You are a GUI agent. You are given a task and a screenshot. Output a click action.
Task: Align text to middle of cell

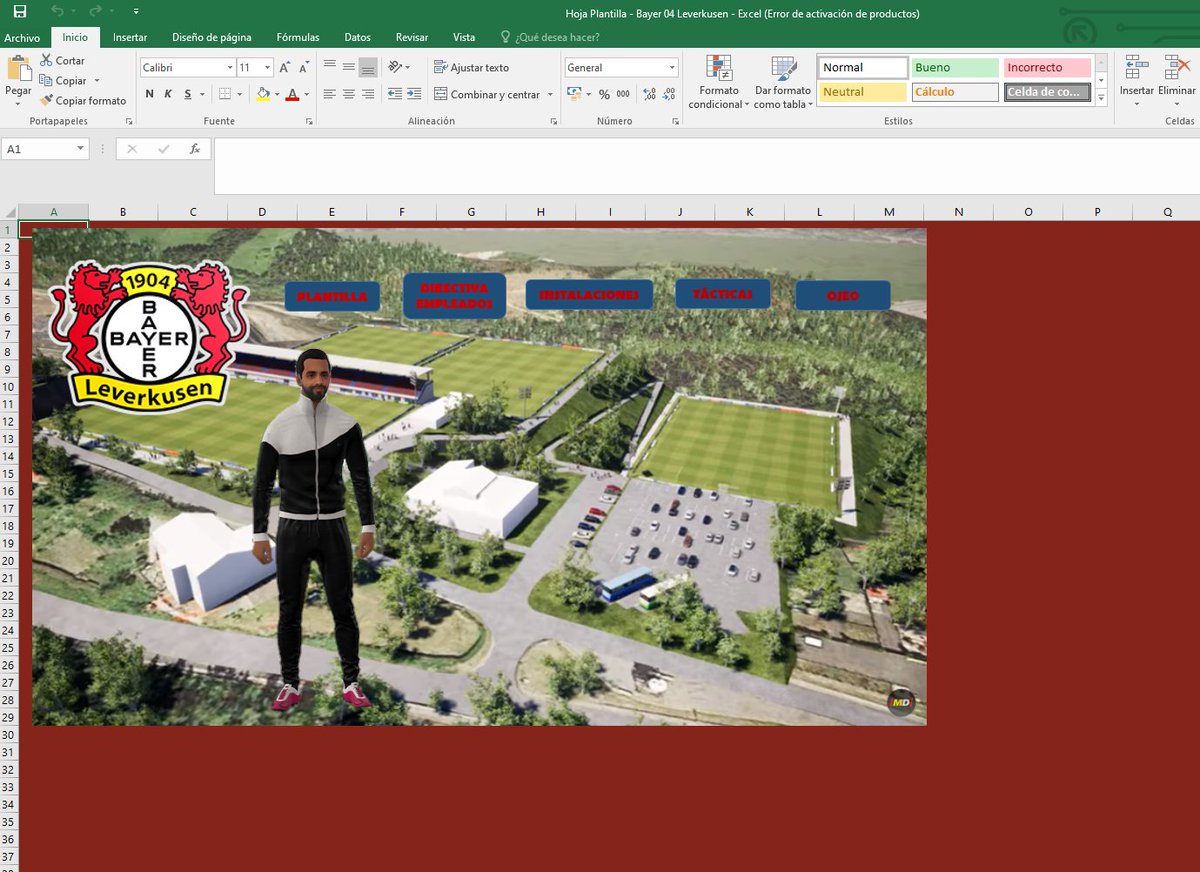pyautogui.click(x=349, y=67)
